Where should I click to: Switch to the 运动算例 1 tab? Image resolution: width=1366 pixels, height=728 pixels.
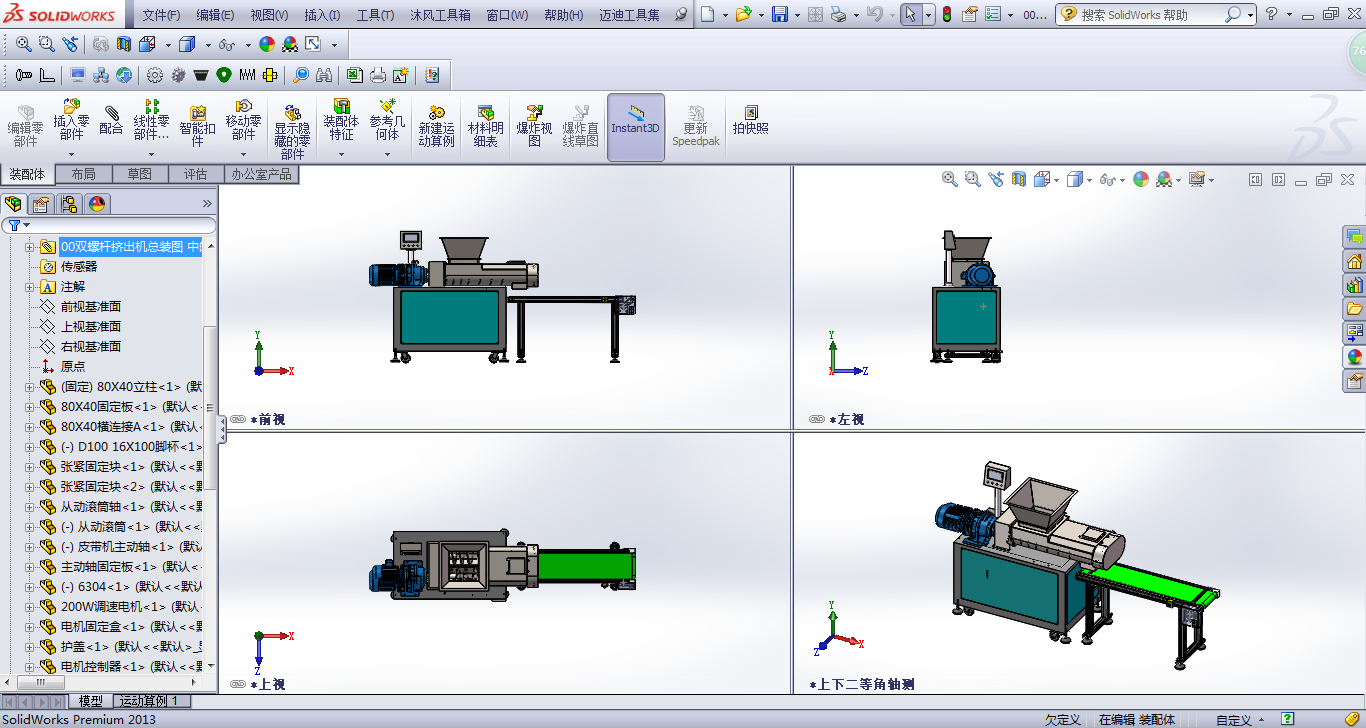149,701
